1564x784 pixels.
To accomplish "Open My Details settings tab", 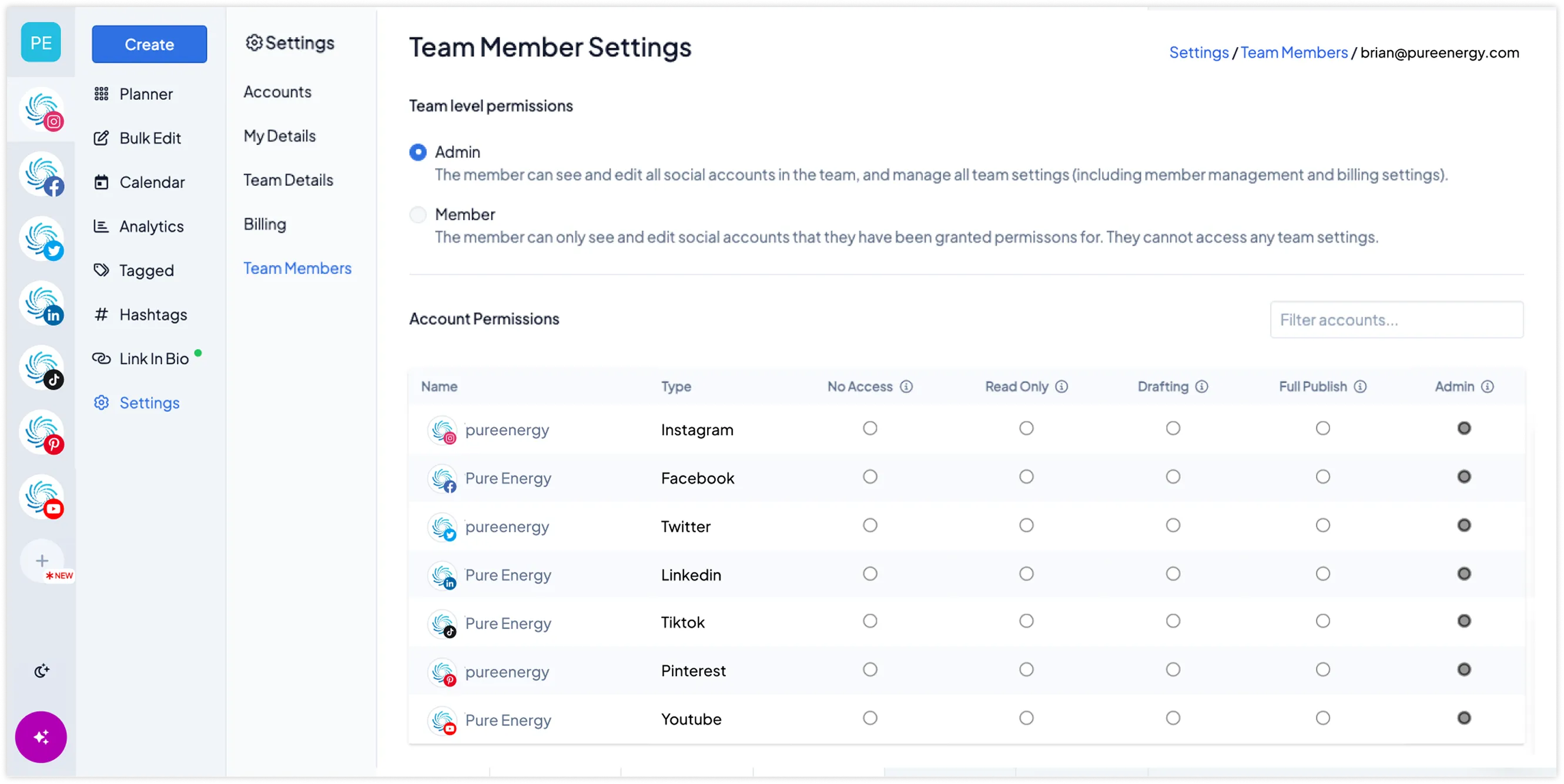I will [x=279, y=136].
